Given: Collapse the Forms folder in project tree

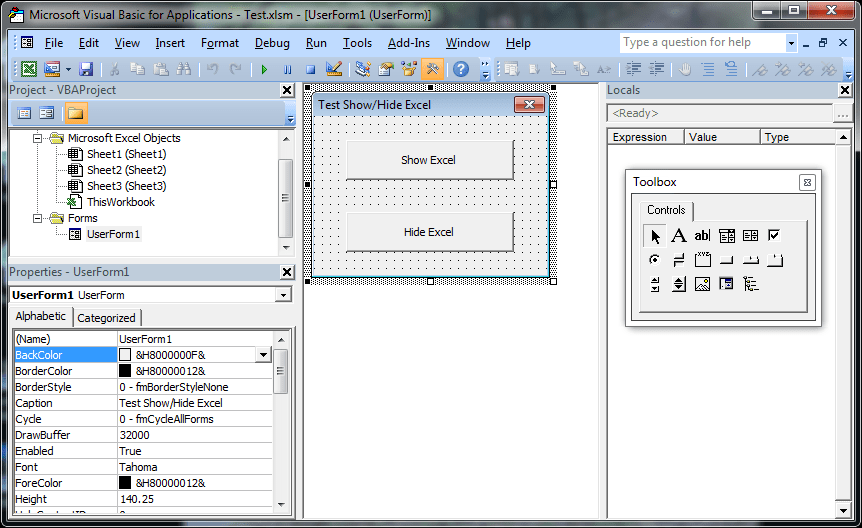Looking at the screenshot, I should 37,218.
